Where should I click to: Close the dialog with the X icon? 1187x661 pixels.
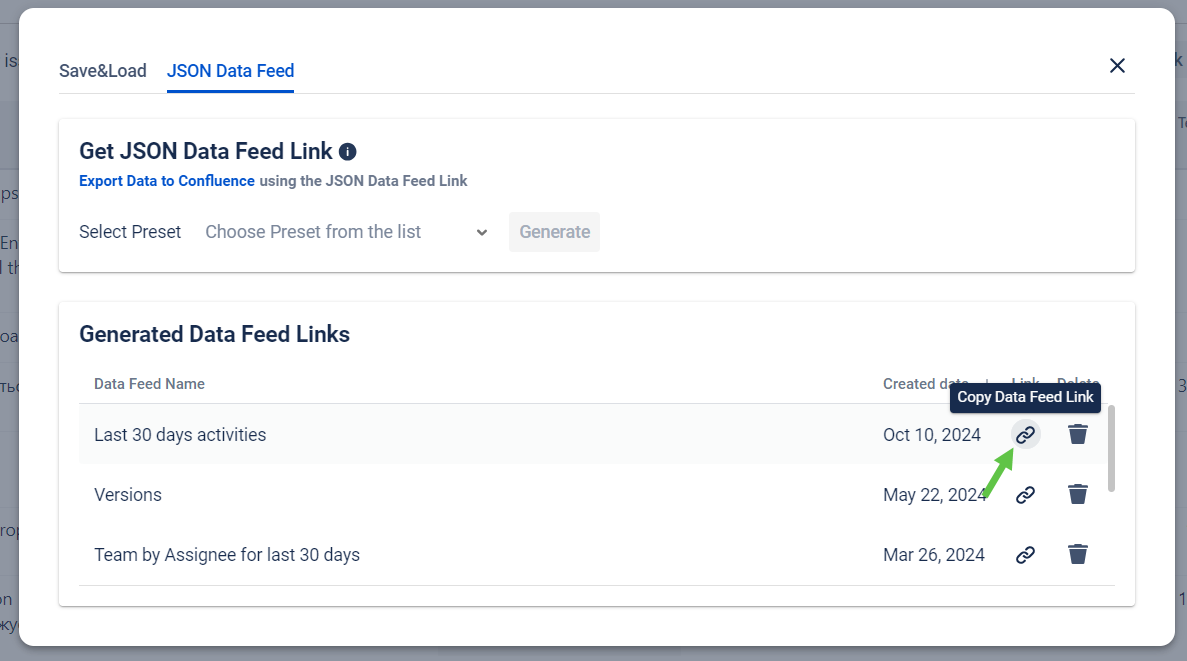click(x=1117, y=66)
